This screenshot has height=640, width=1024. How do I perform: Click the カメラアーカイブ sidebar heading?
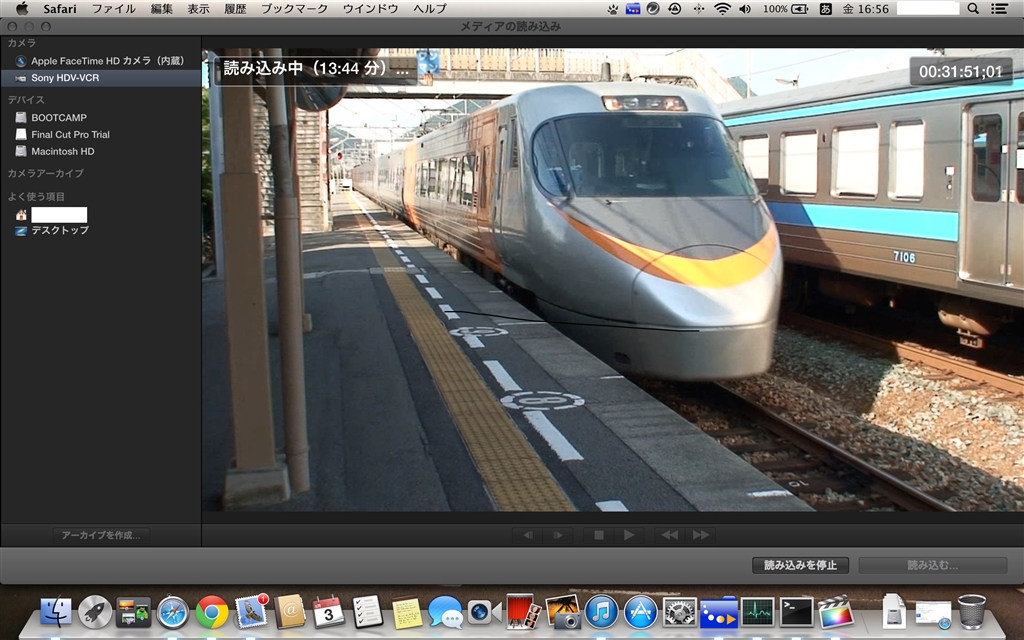pyautogui.click(x=46, y=173)
